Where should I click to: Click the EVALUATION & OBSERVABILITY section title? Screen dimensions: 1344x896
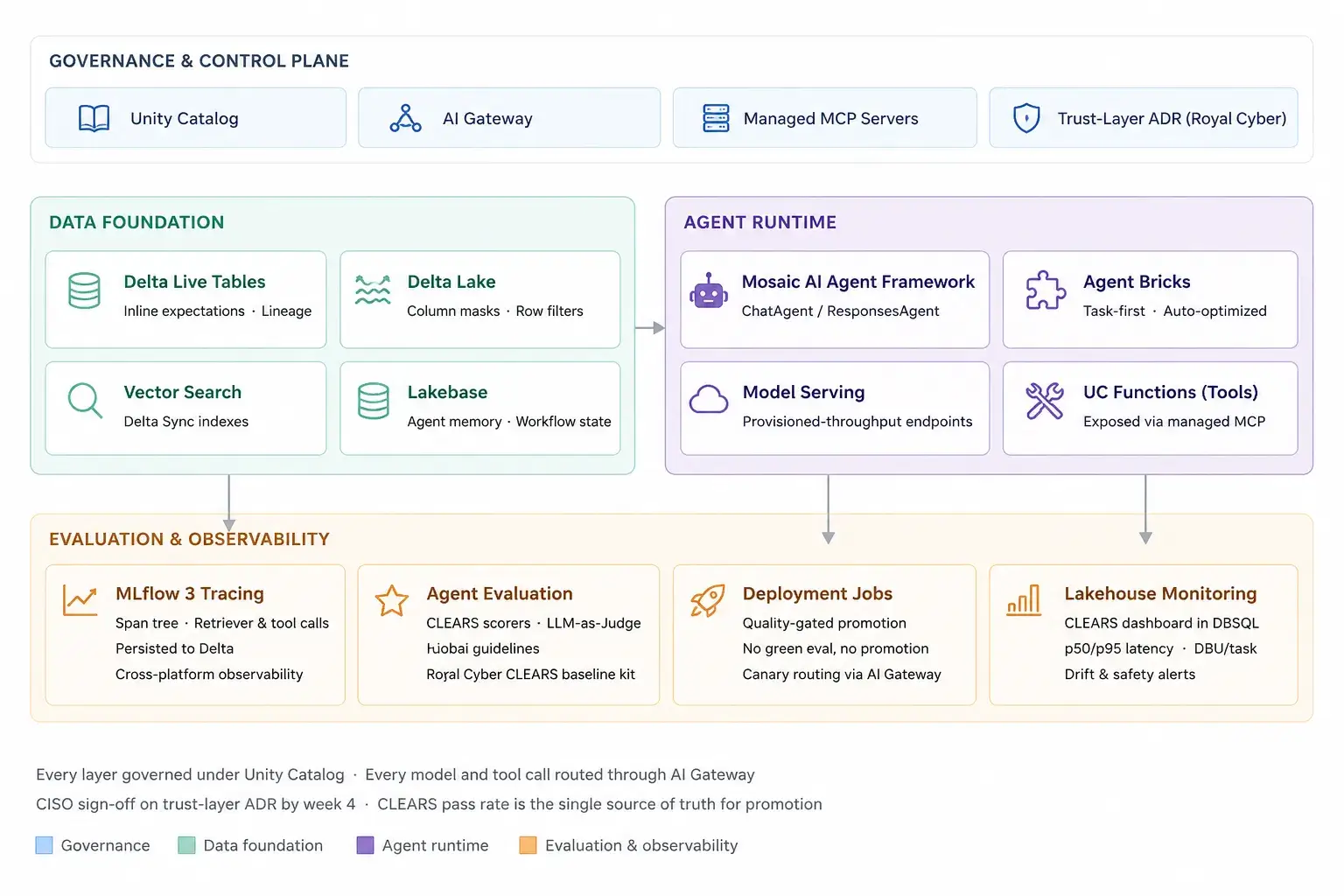pos(189,539)
